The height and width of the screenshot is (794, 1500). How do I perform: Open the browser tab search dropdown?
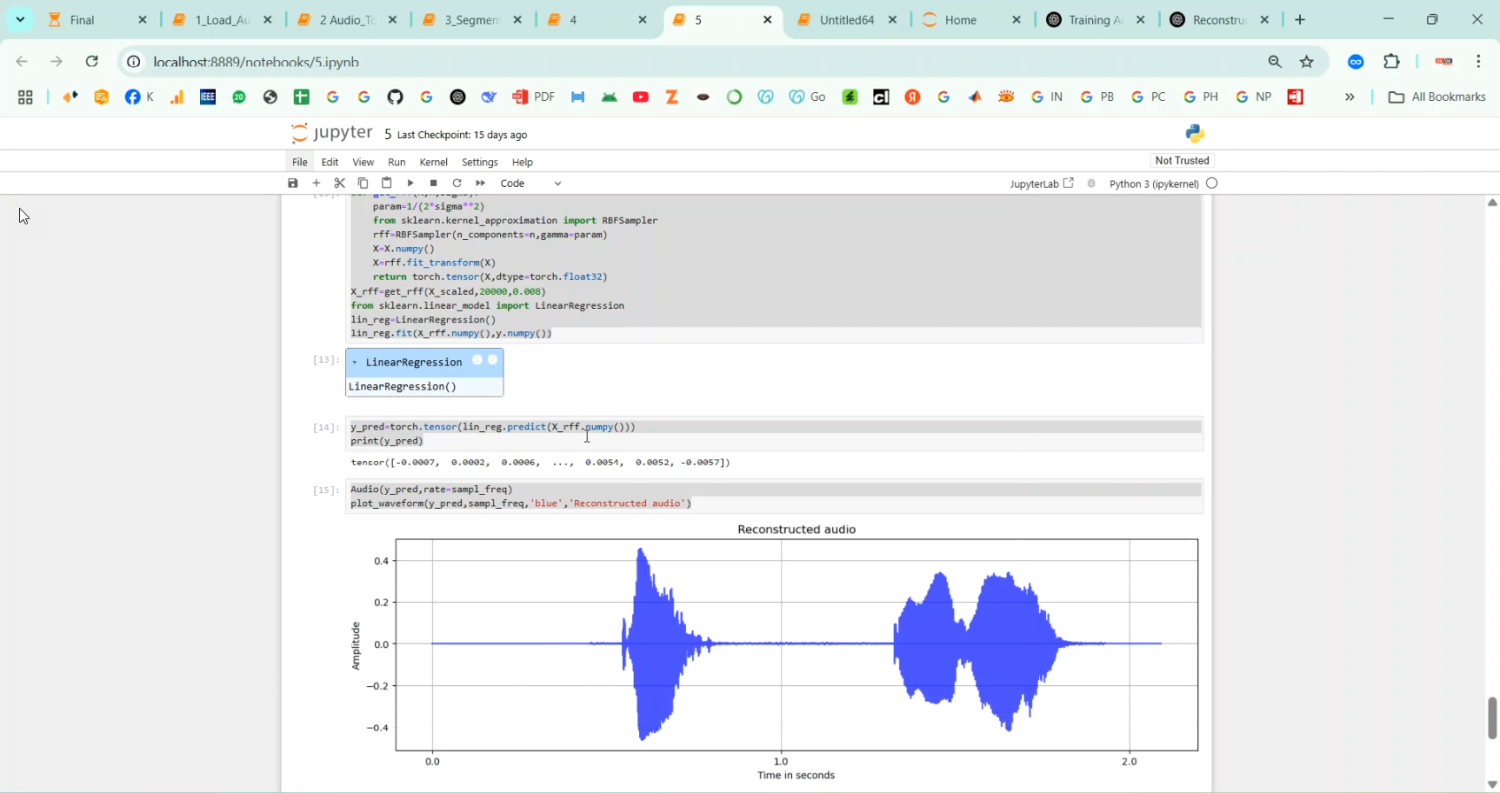(20, 19)
